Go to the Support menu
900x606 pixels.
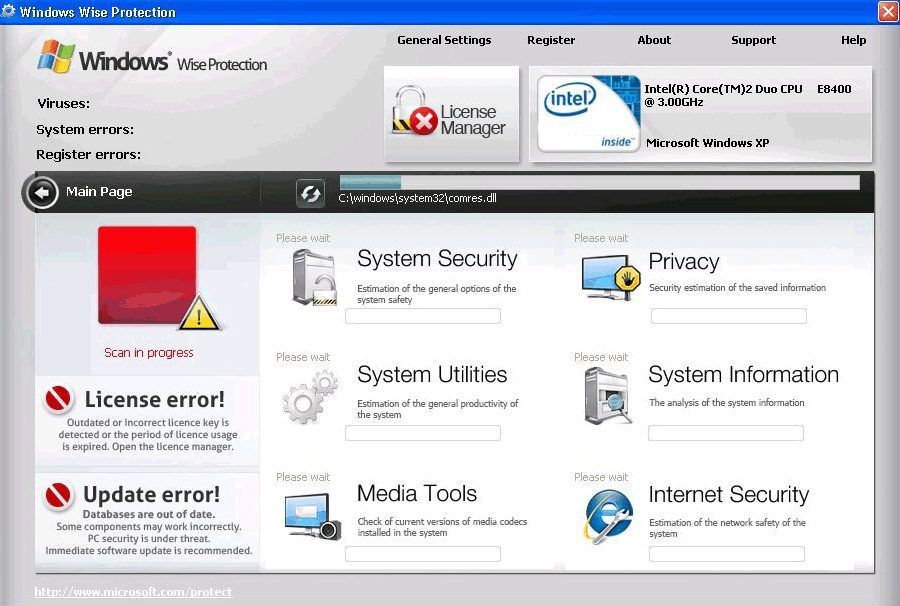point(753,40)
